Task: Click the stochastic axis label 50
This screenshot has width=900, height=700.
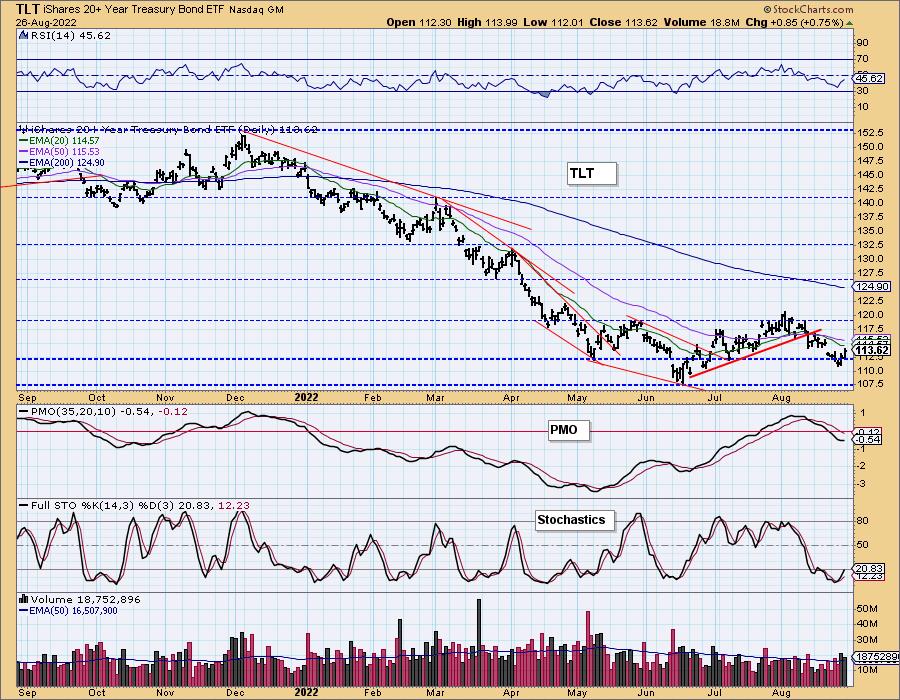Action: click(x=862, y=545)
